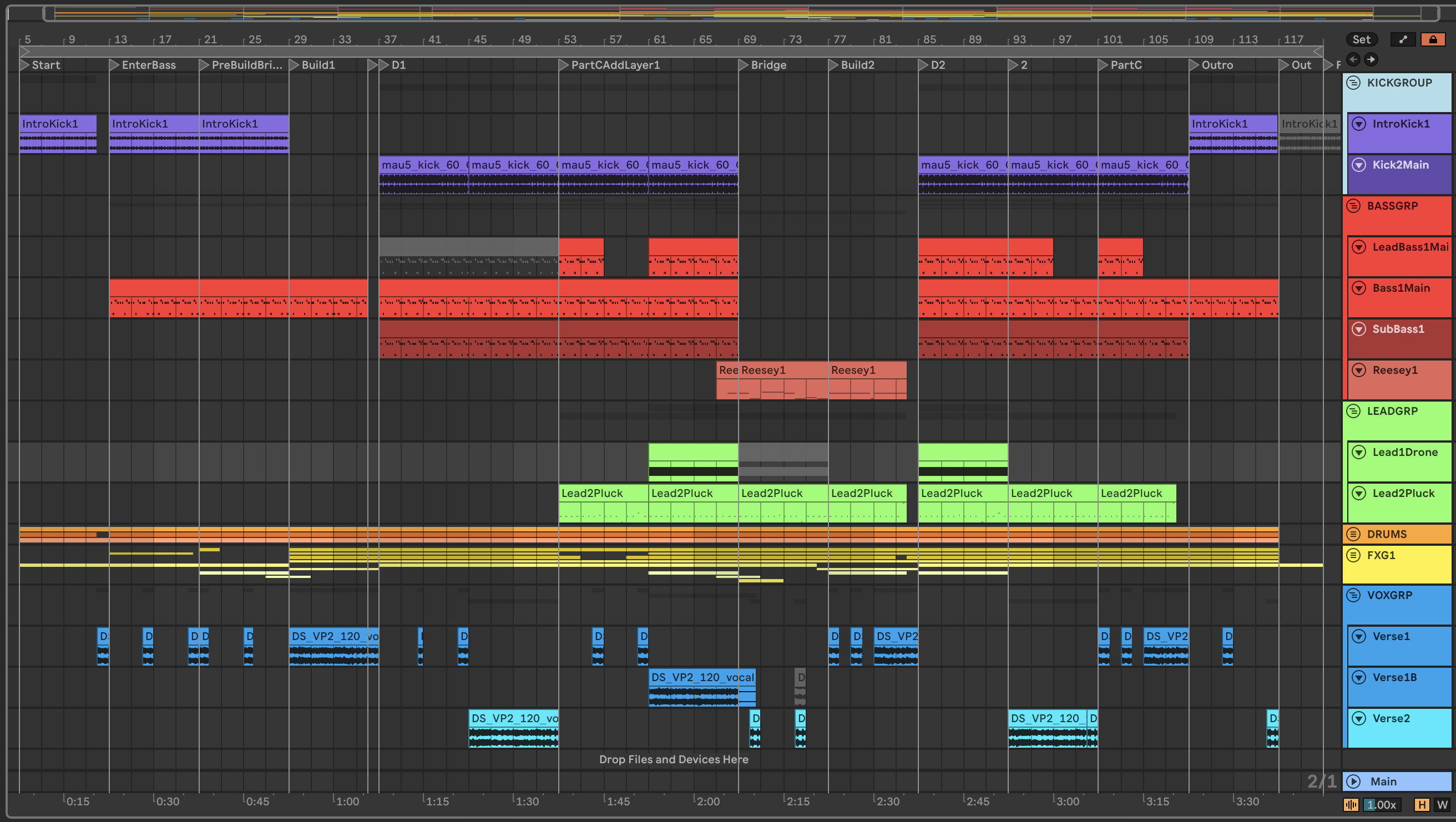Select the KICKGROUP track name
The height and width of the screenshot is (822, 1456).
tap(1399, 83)
